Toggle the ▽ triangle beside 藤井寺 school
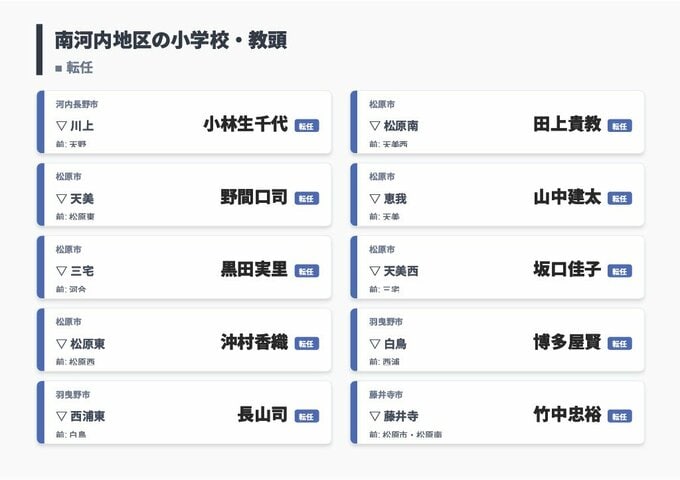The width and height of the screenshot is (680, 480). [x=375, y=416]
